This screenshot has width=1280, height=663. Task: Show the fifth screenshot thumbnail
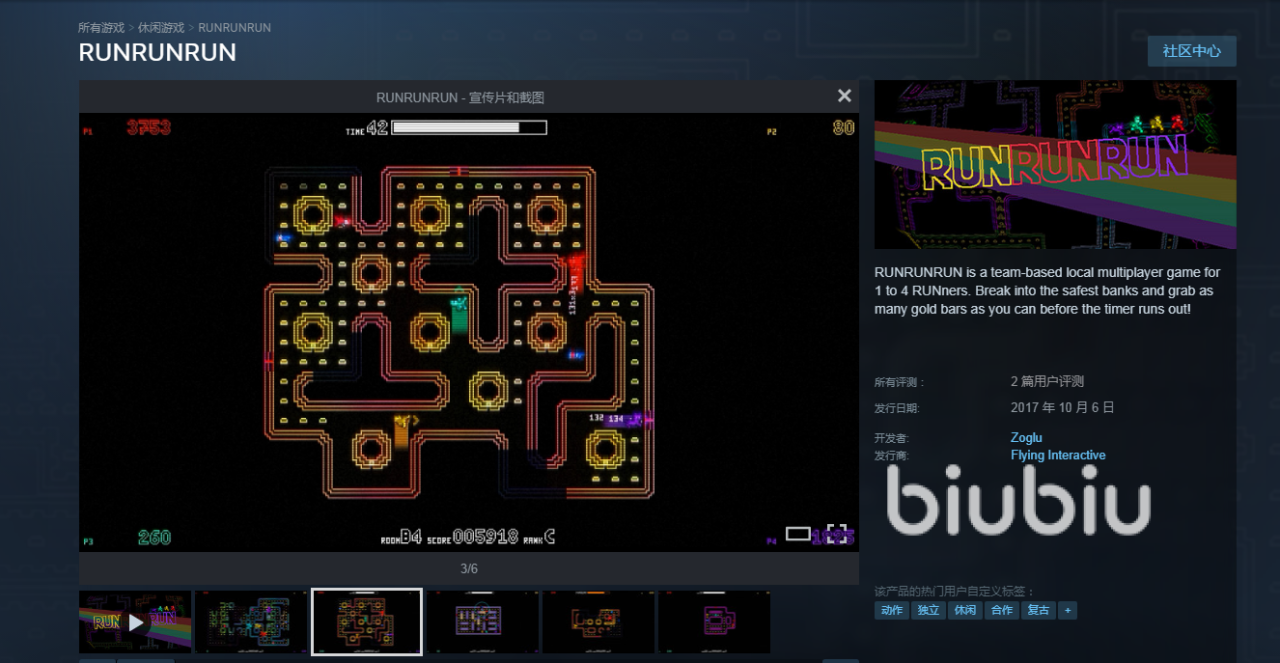pos(598,622)
